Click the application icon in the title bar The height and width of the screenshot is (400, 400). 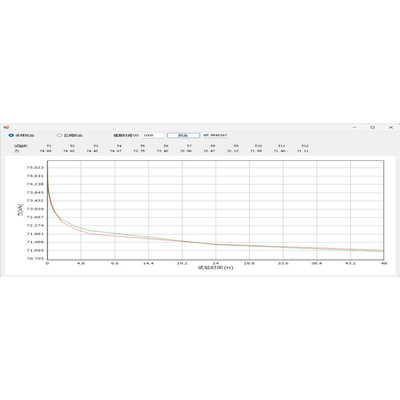tap(6, 127)
